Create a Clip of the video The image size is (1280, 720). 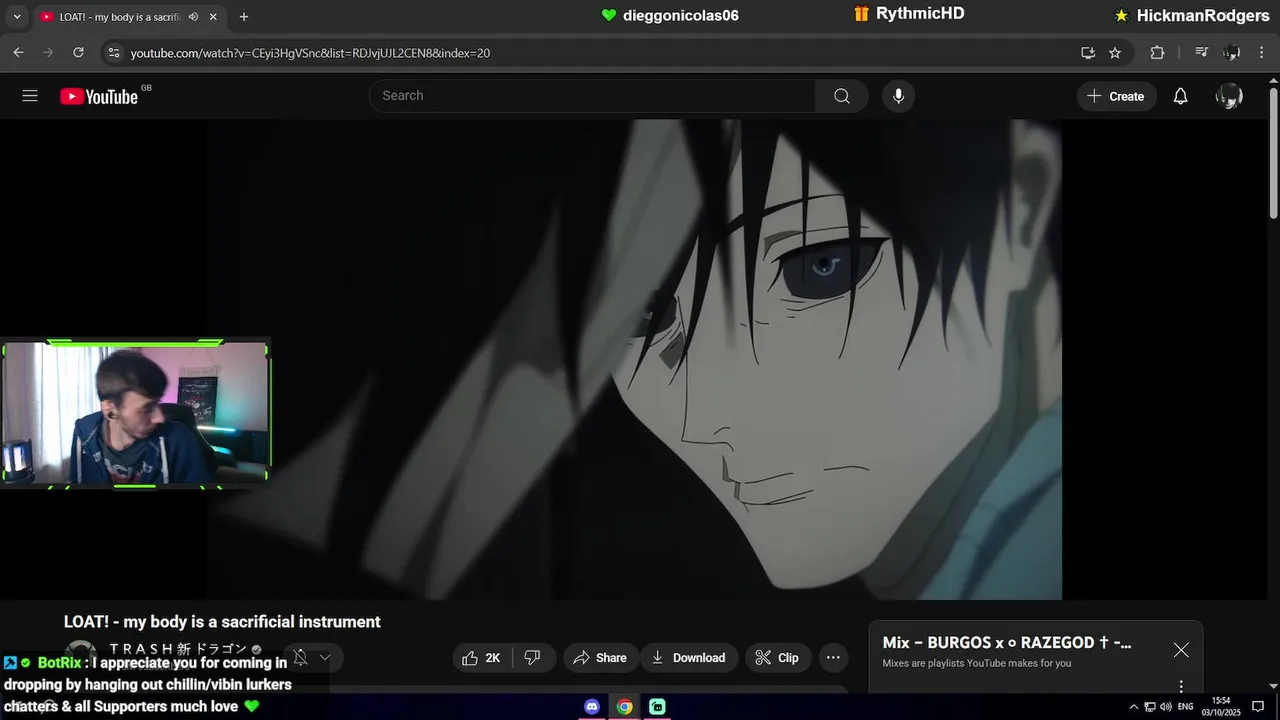(777, 658)
